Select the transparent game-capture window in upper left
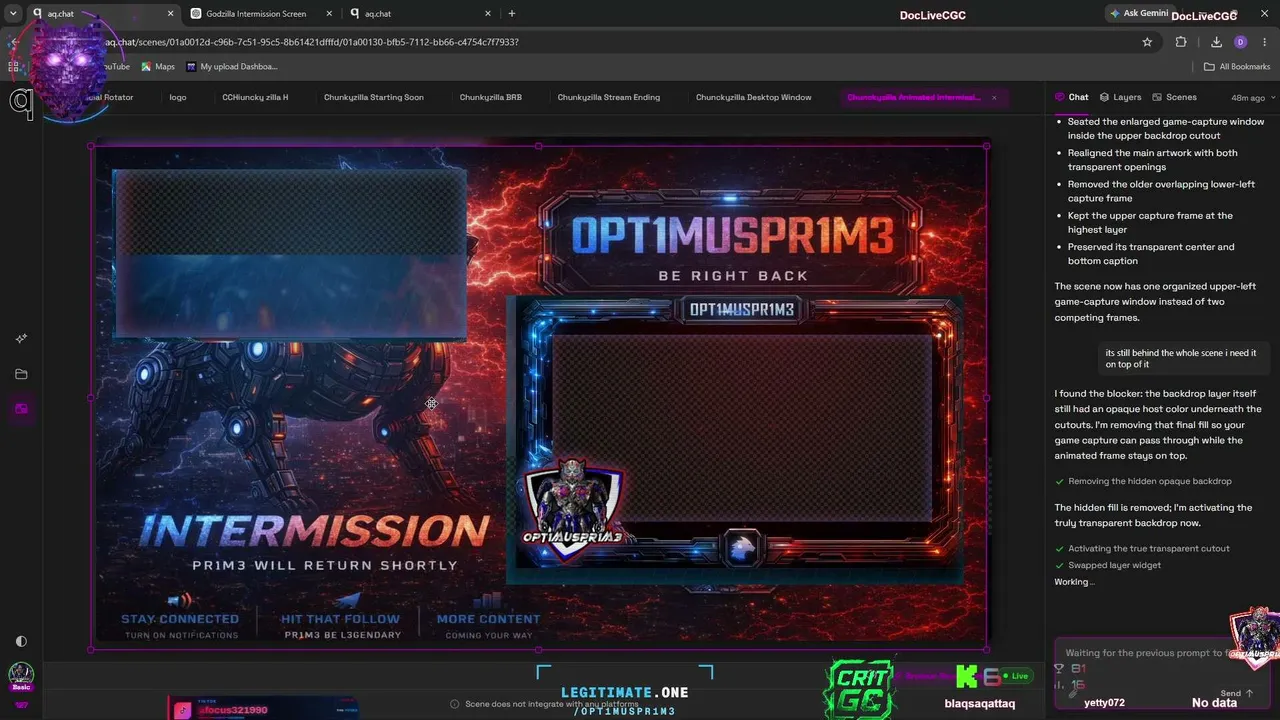The width and height of the screenshot is (1280, 720). [x=290, y=254]
